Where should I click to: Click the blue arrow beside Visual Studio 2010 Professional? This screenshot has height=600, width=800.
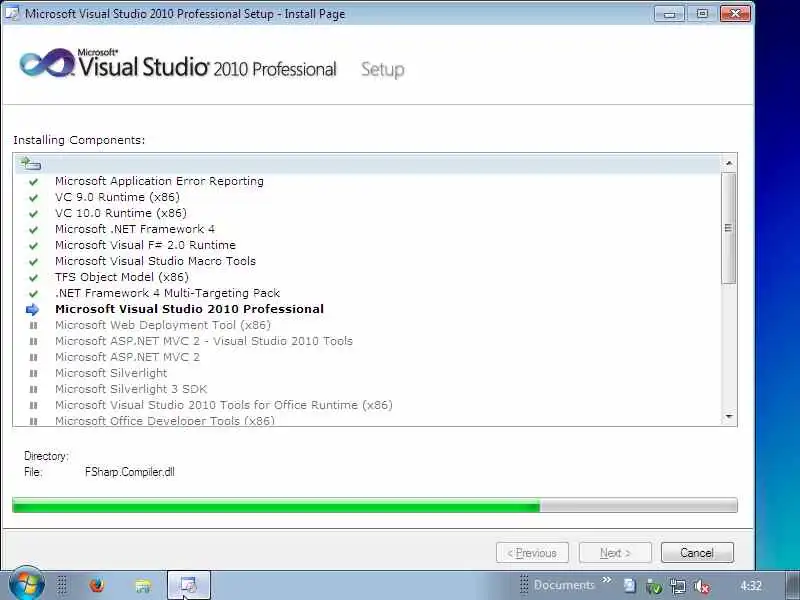click(32, 309)
